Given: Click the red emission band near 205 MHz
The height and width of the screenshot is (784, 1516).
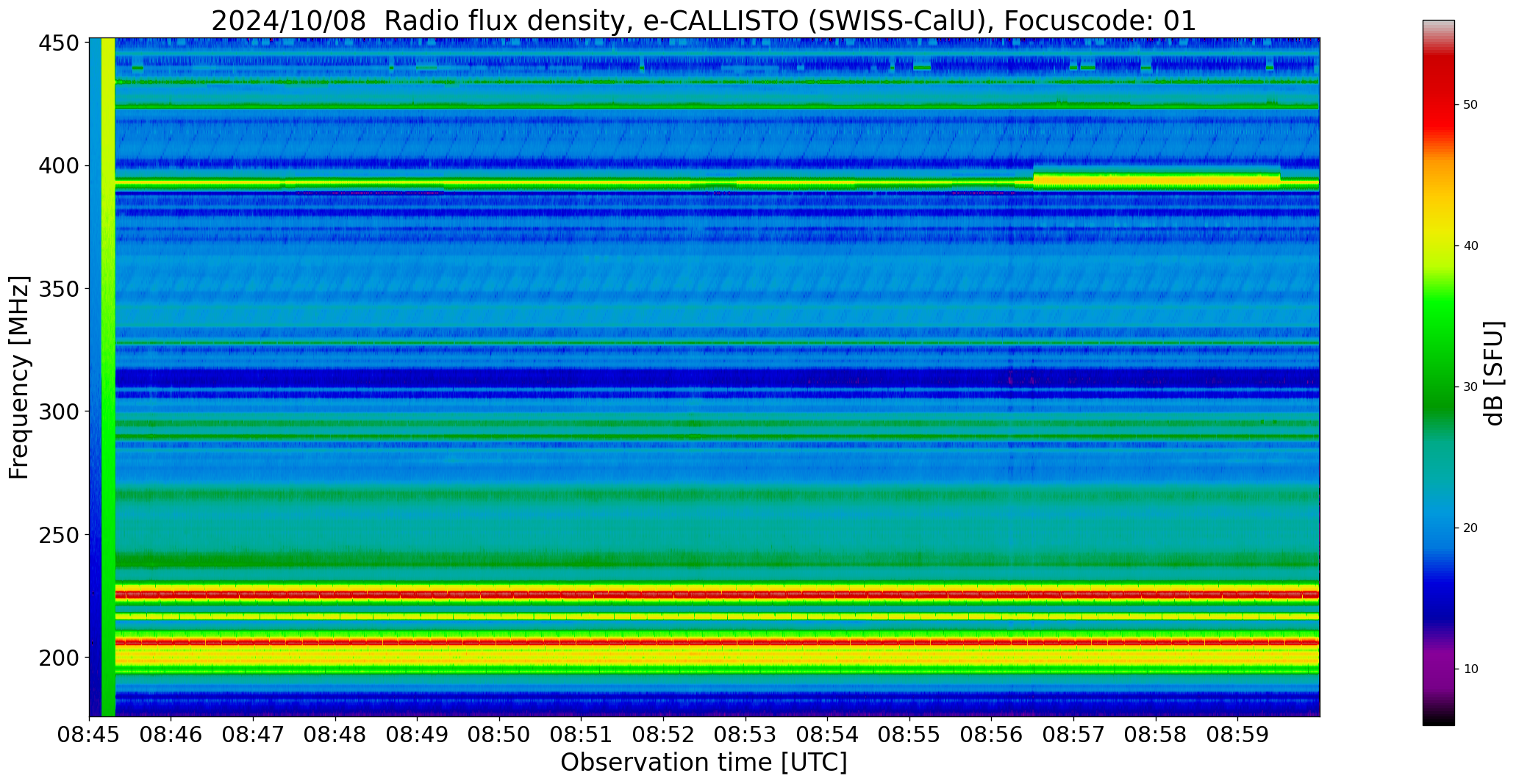Looking at the screenshot, I should click(x=717, y=642).
